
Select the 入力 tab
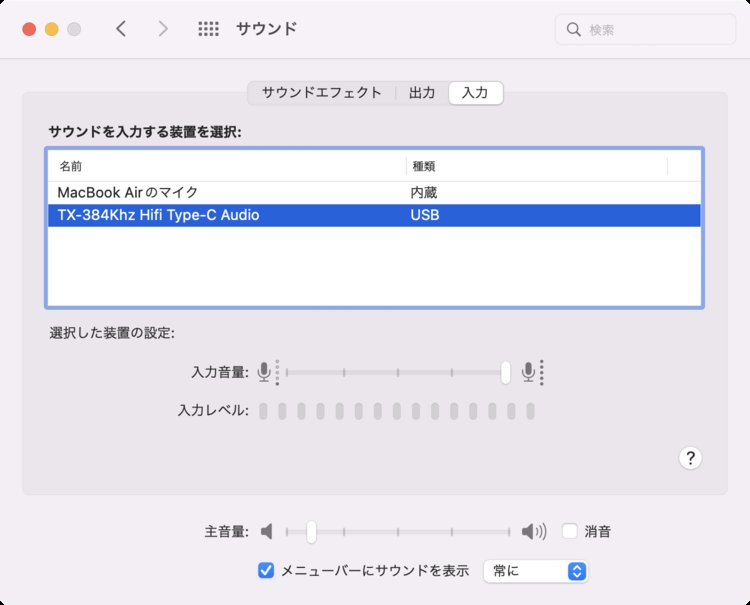[x=475, y=93]
